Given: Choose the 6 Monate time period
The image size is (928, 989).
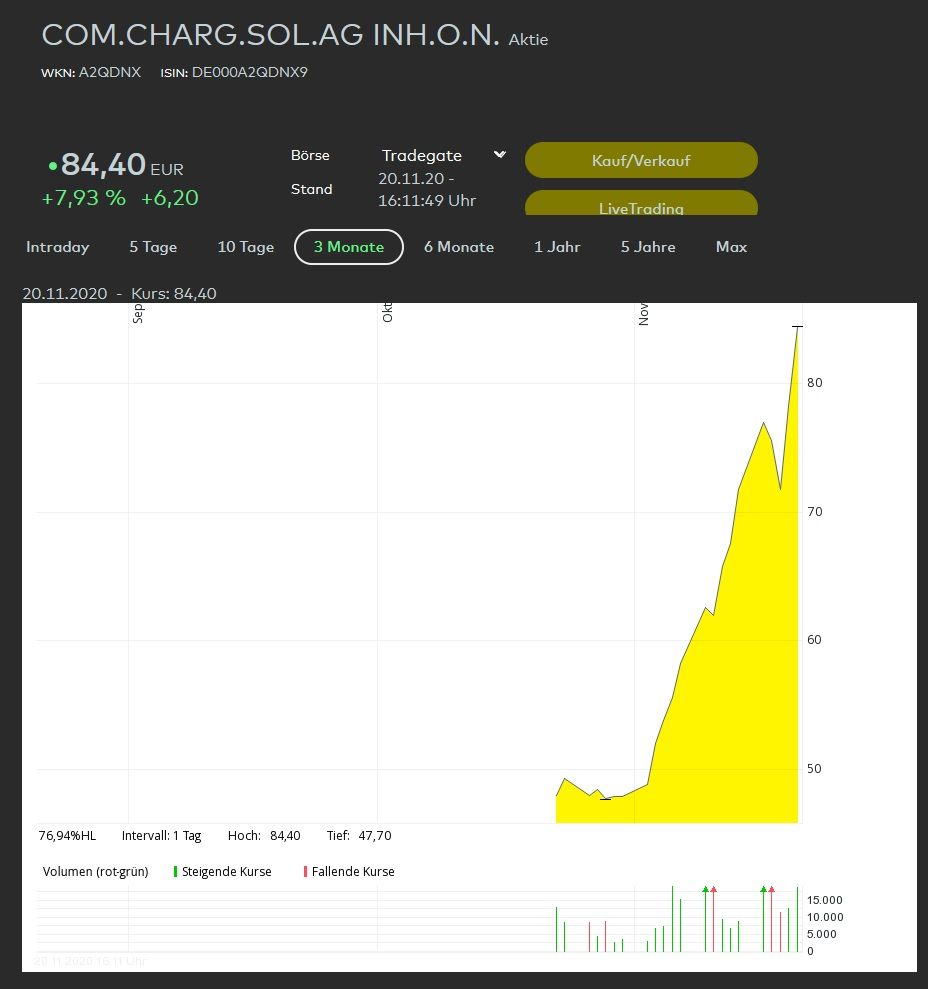Looking at the screenshot, I should click(459, 247).
